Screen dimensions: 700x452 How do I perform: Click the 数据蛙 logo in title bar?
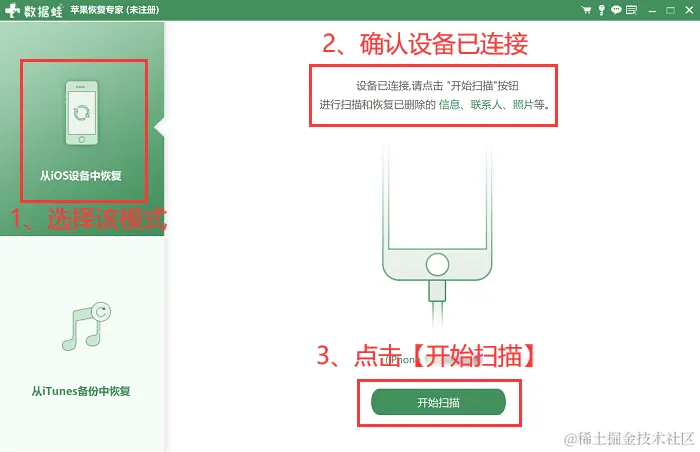[x=33, y=10]
